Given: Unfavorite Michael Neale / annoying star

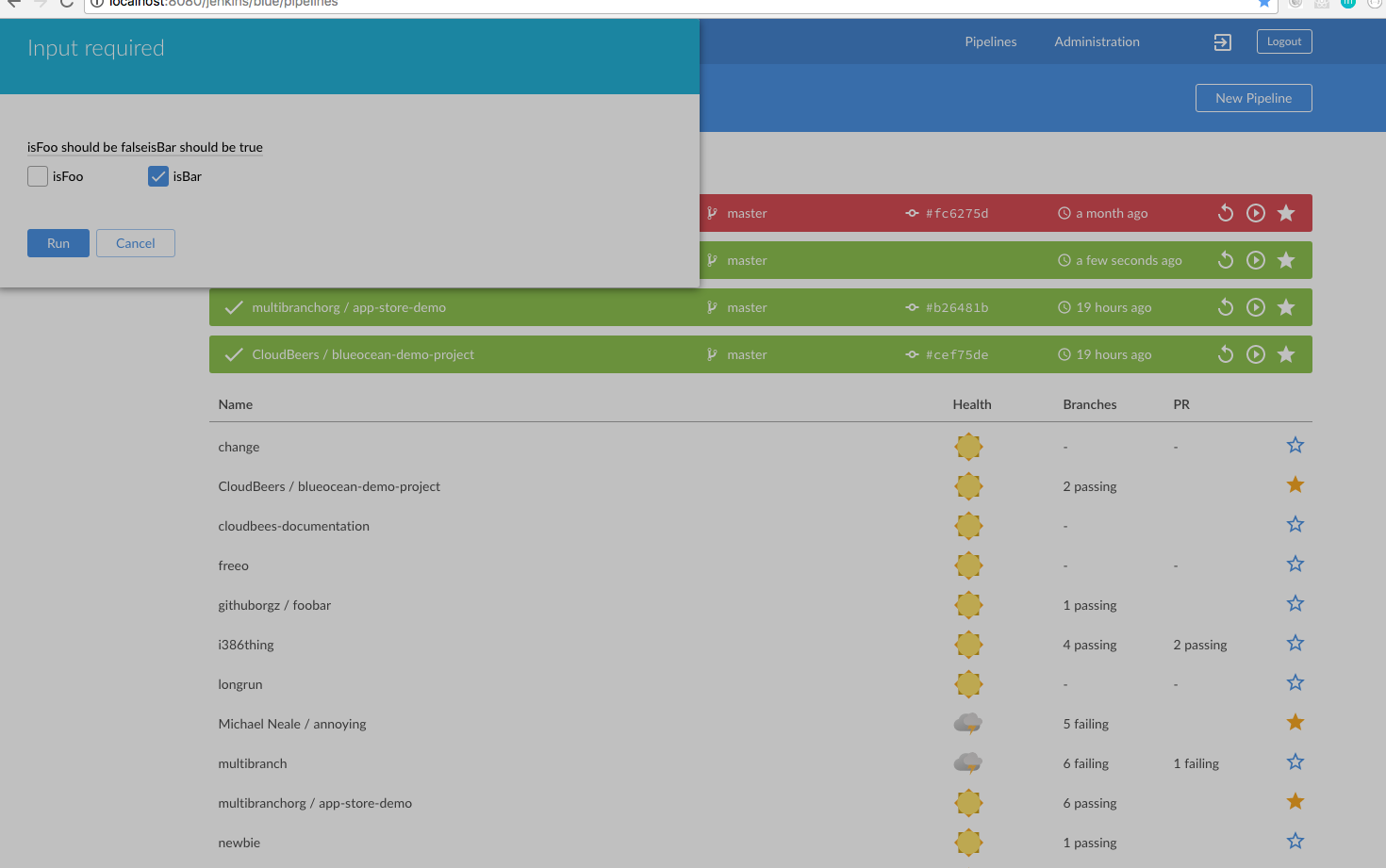Looking at the screenshot, I should click(1295, 722).
